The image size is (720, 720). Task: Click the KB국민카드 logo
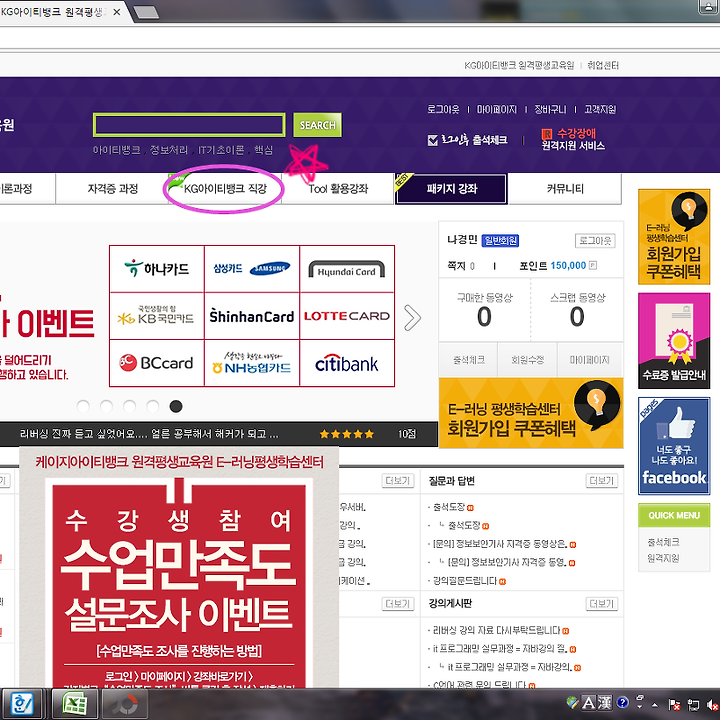(x=157, y=316)
